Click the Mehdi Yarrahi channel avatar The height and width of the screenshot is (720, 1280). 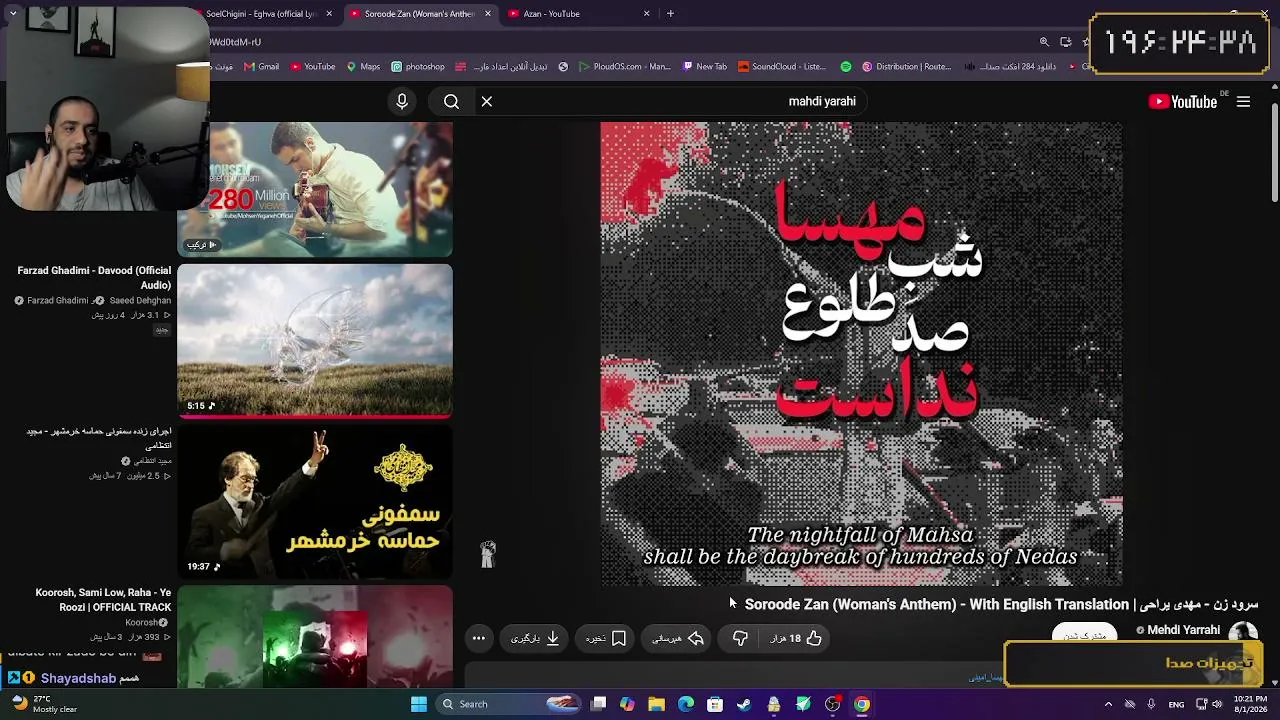tap(1243, 632)
